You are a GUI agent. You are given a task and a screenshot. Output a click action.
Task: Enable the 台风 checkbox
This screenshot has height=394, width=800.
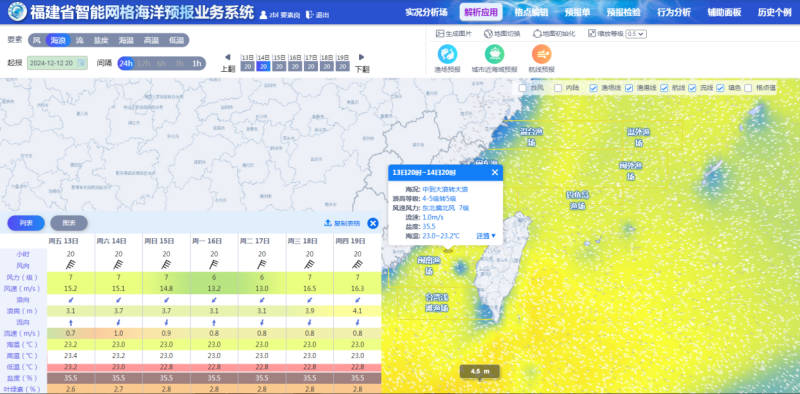pos(522,88)
